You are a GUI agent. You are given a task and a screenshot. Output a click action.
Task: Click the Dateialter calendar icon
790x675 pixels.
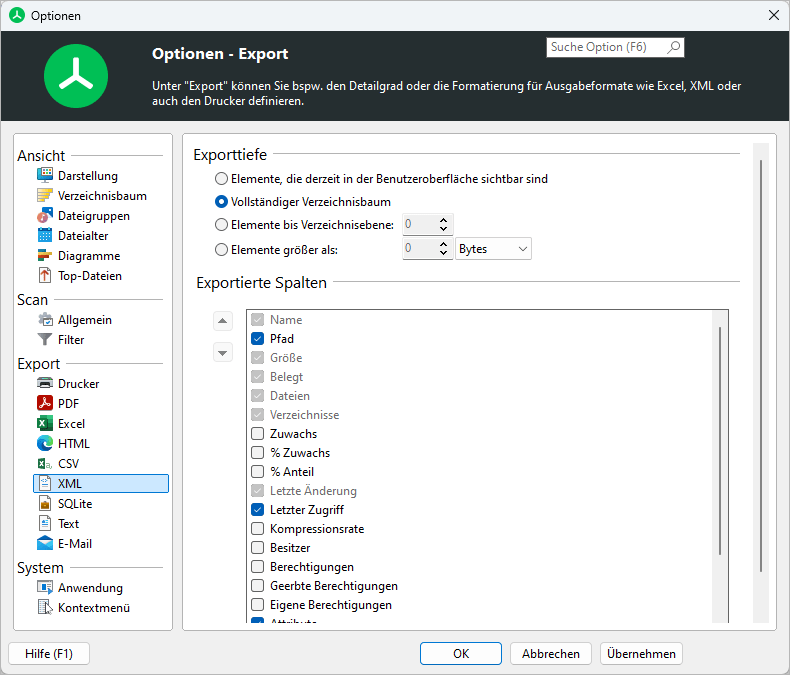coord(45,235)
